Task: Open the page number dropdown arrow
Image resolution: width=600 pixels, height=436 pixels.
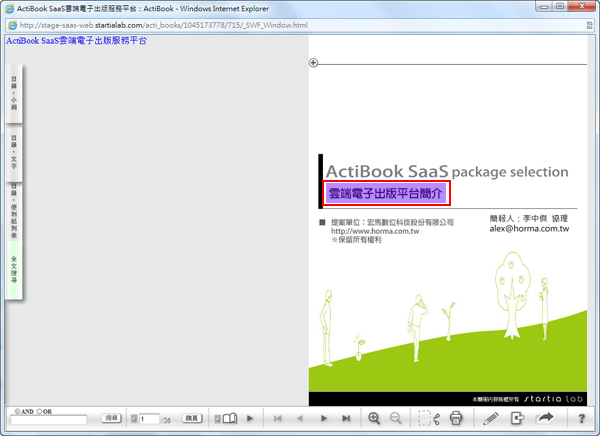Action: pyautogui.click(x=134, y=419)
